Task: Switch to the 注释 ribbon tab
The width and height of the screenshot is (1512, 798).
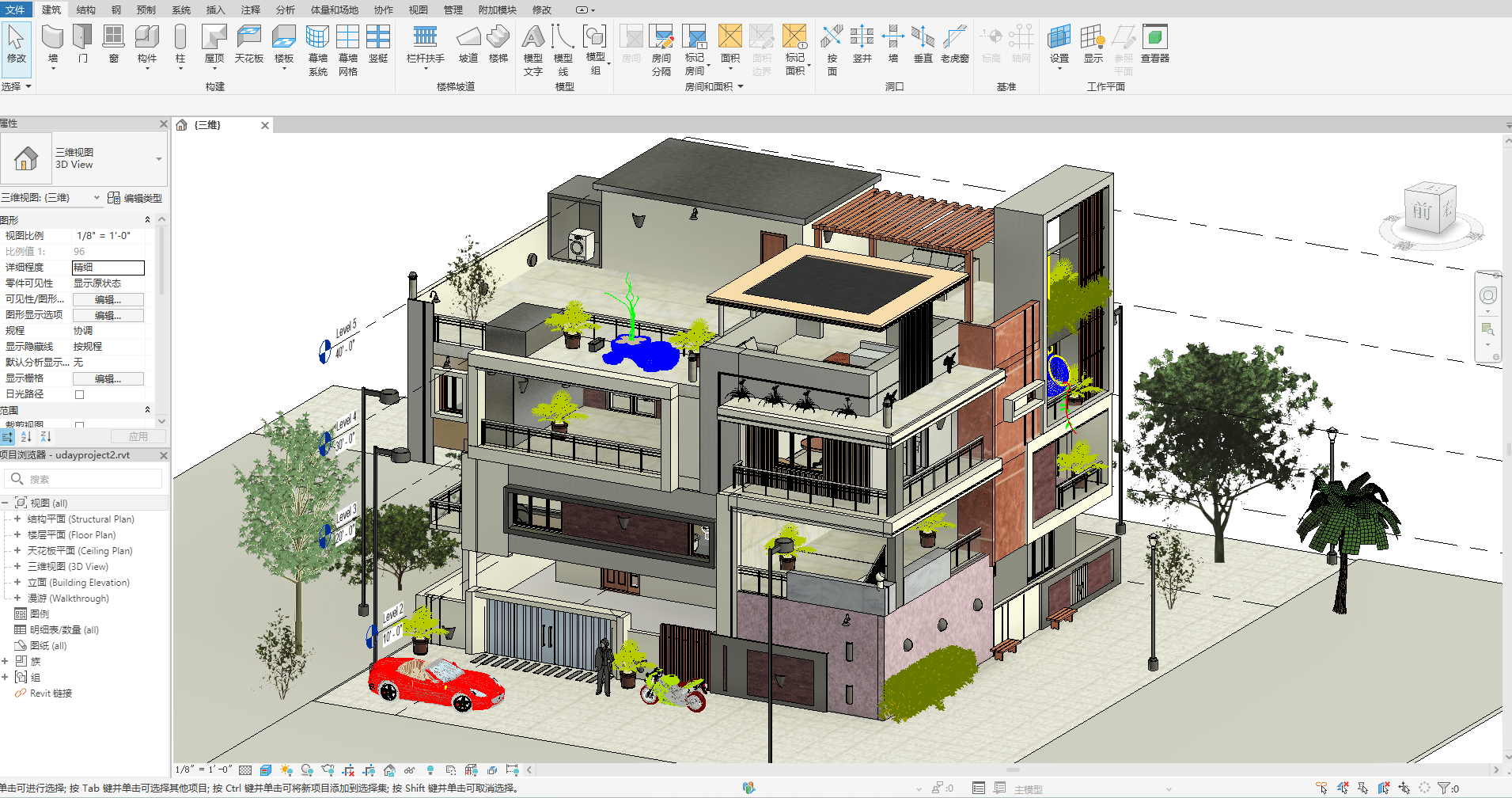Action: click(x=250, y=9)
